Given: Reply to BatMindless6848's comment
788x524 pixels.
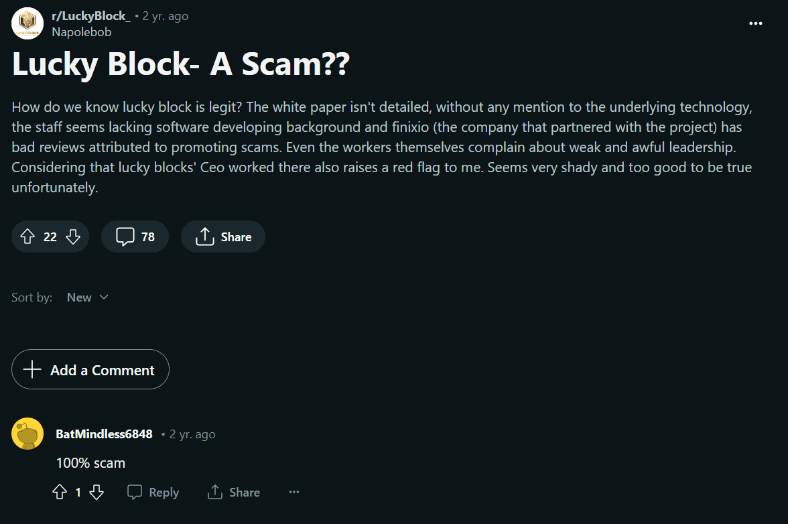Looking at the screenshot, I should [153, 492].
